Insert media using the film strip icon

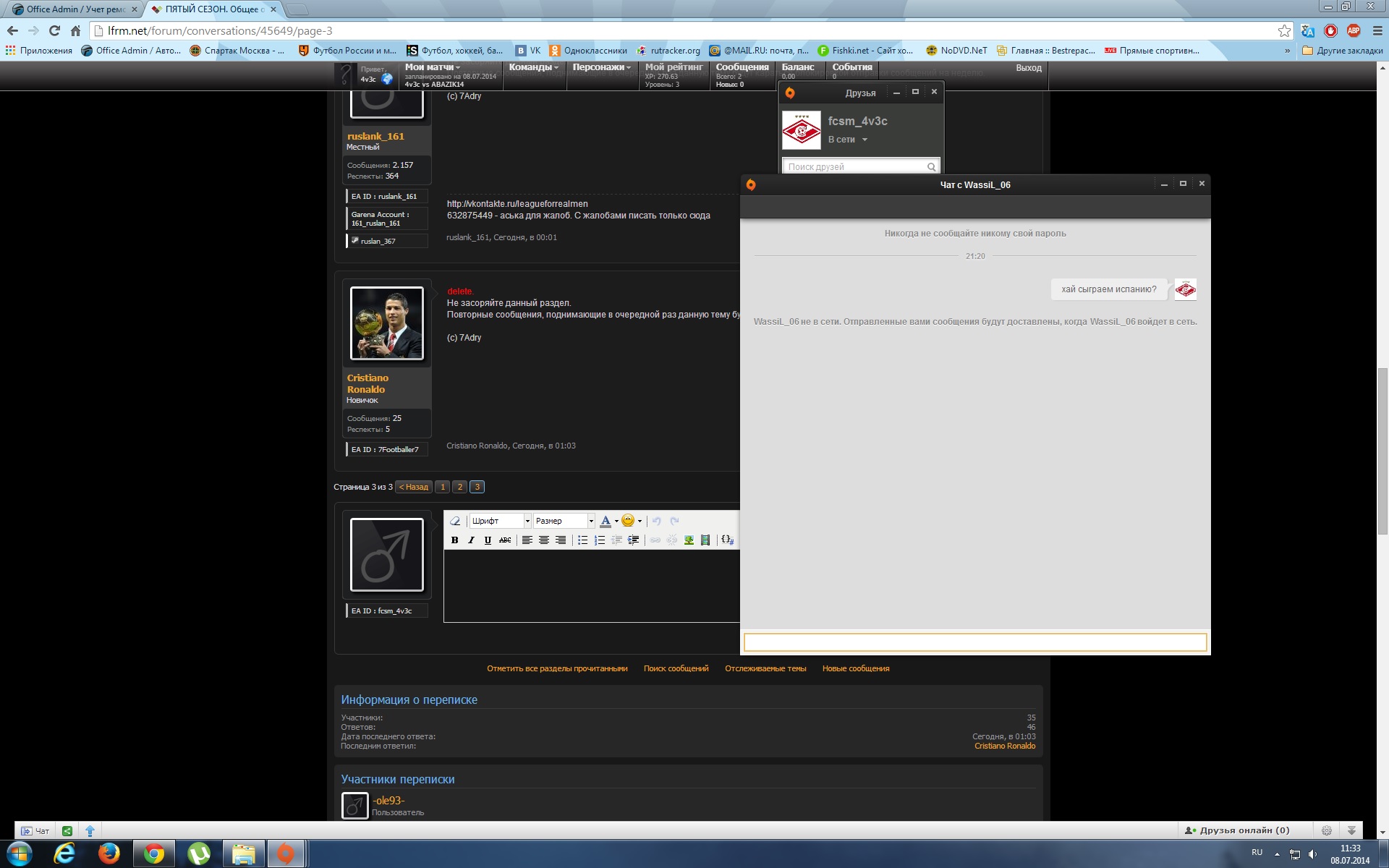705,540
